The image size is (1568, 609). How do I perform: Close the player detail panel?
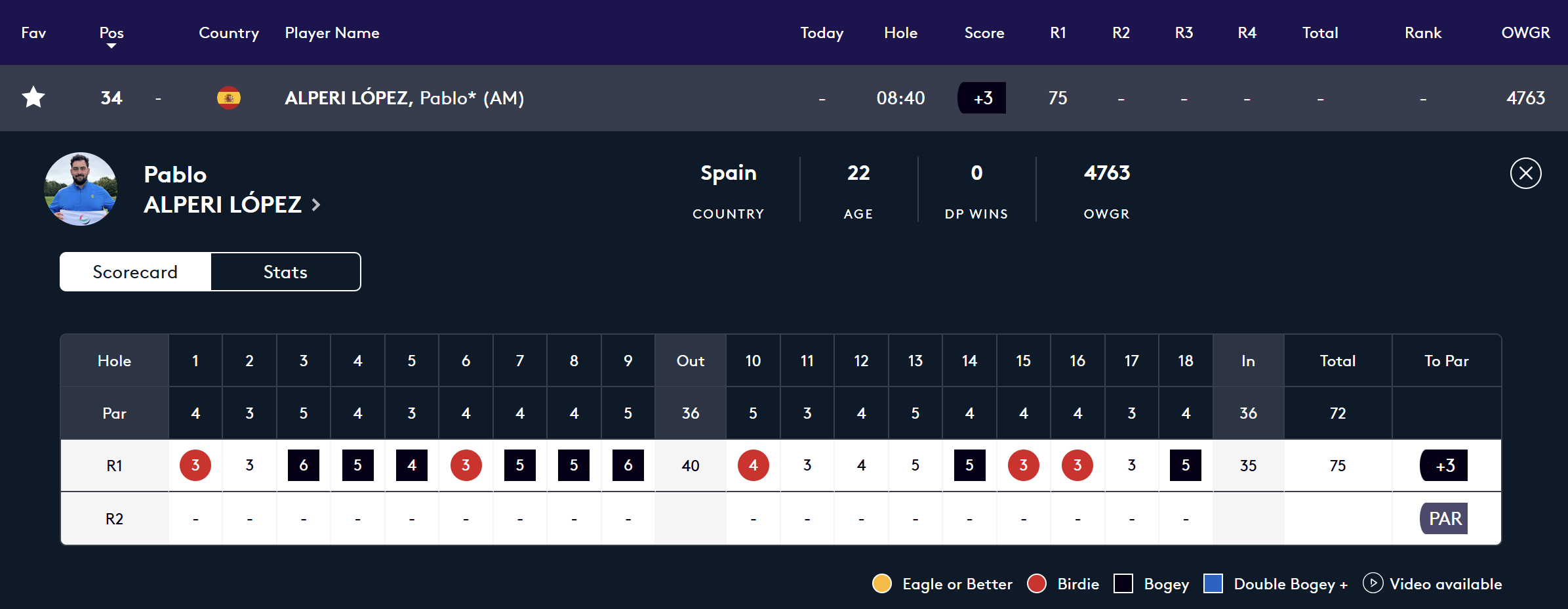(x=1525, y=173)
